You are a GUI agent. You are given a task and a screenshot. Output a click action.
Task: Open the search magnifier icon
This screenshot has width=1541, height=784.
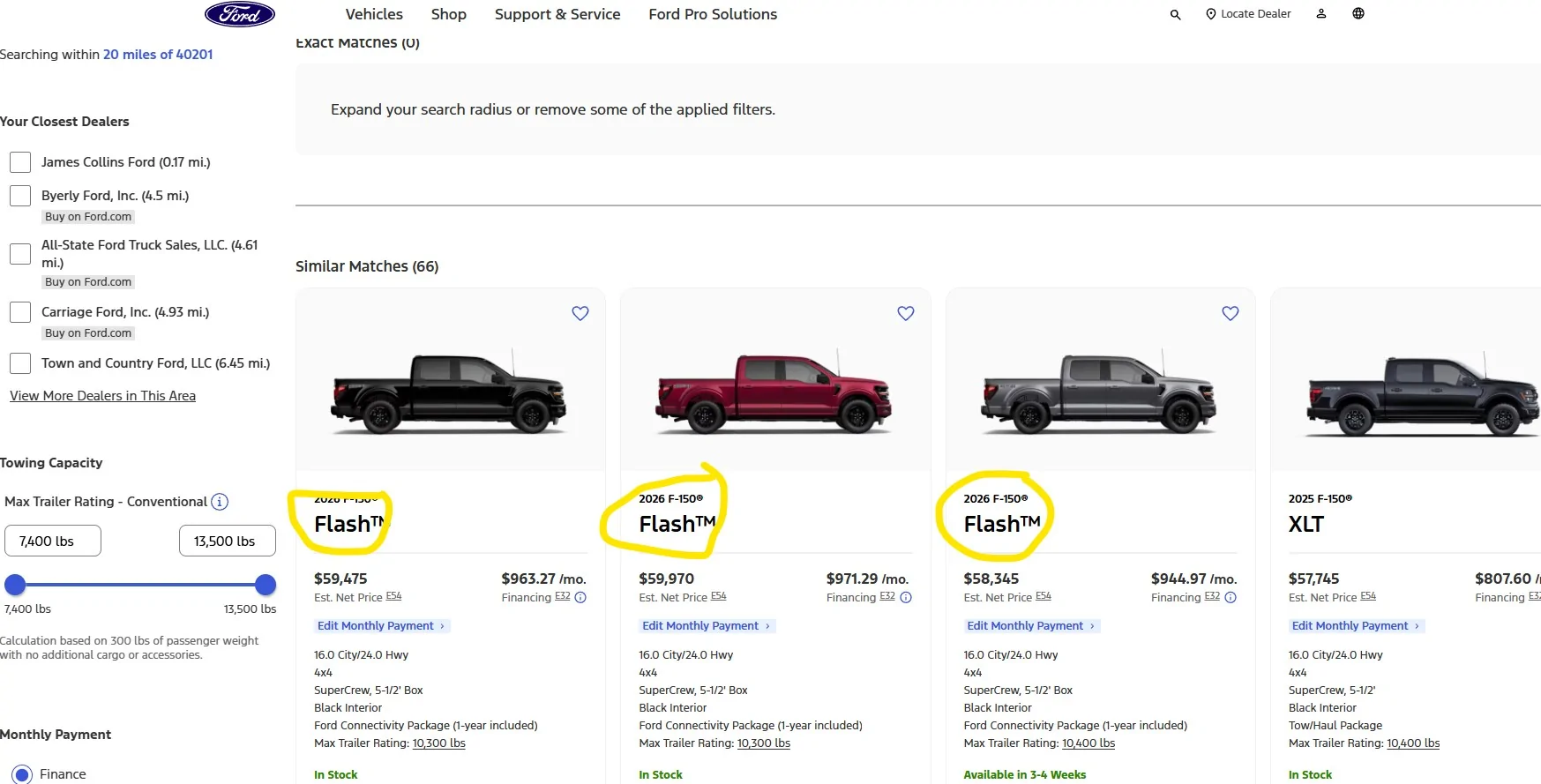click(1175, 14)
